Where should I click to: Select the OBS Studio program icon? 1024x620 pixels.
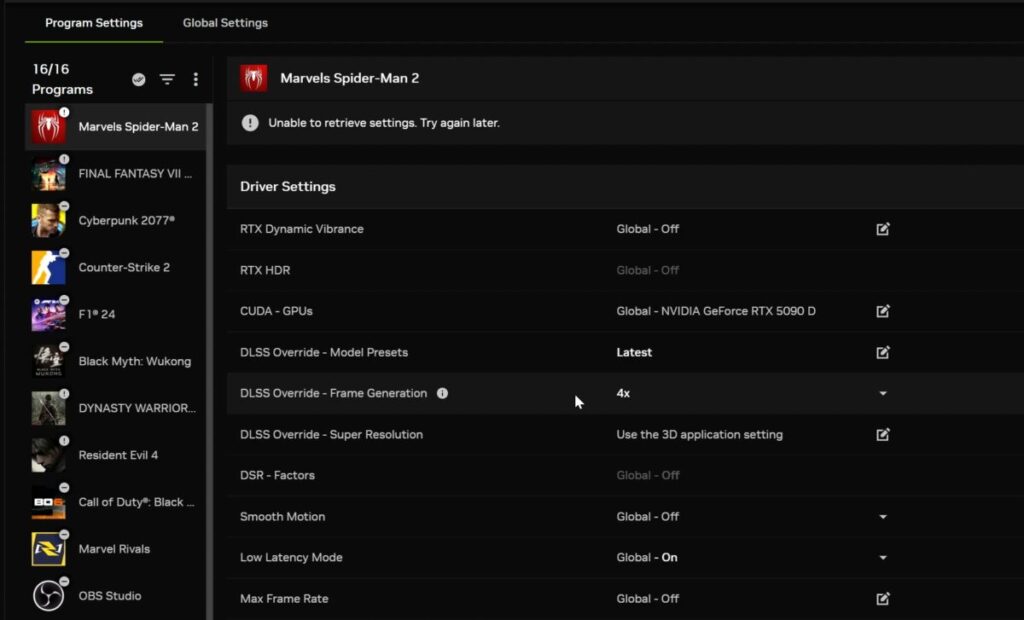(x=48, y=596)
